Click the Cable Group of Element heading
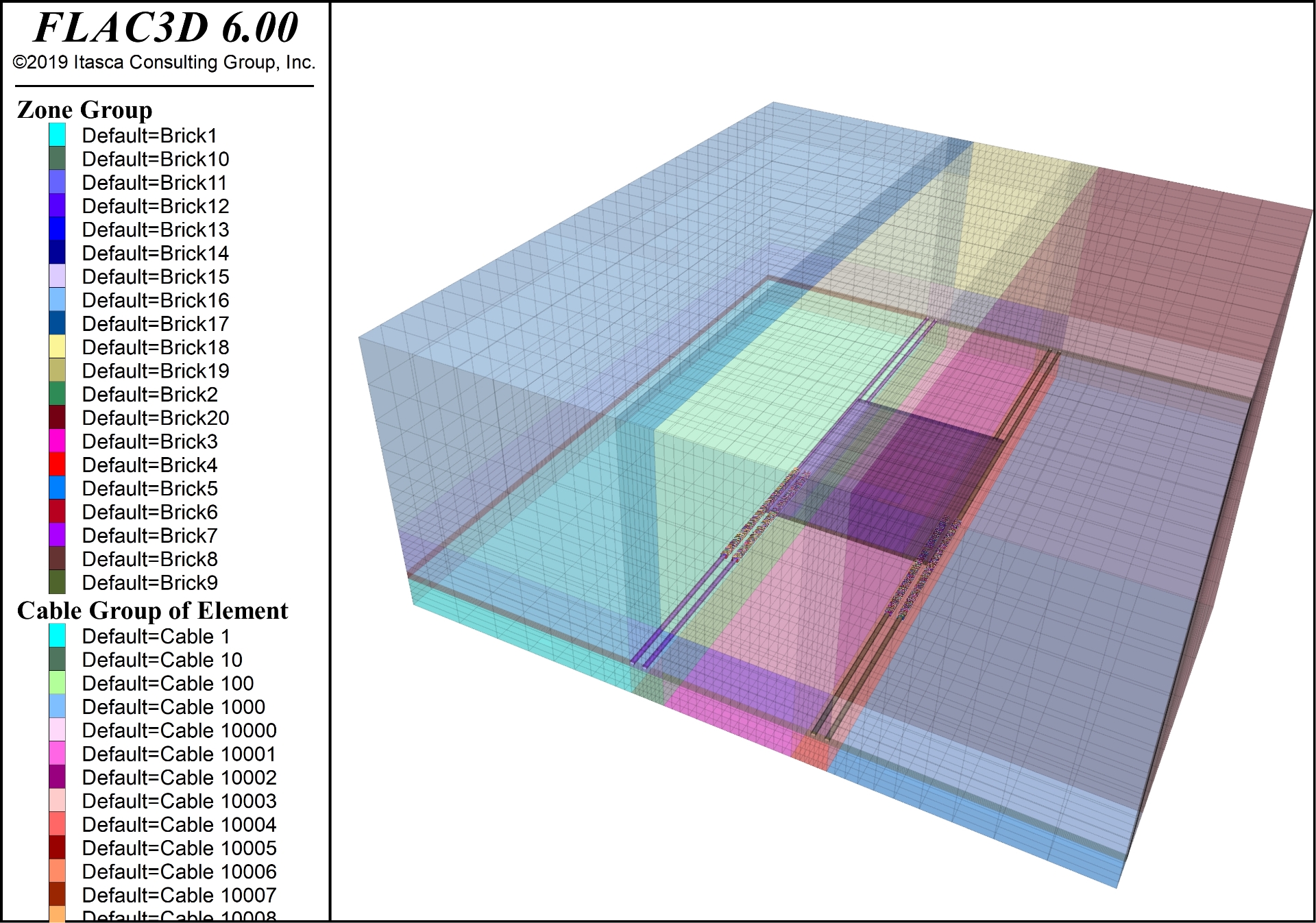 [x=152, y=611]
